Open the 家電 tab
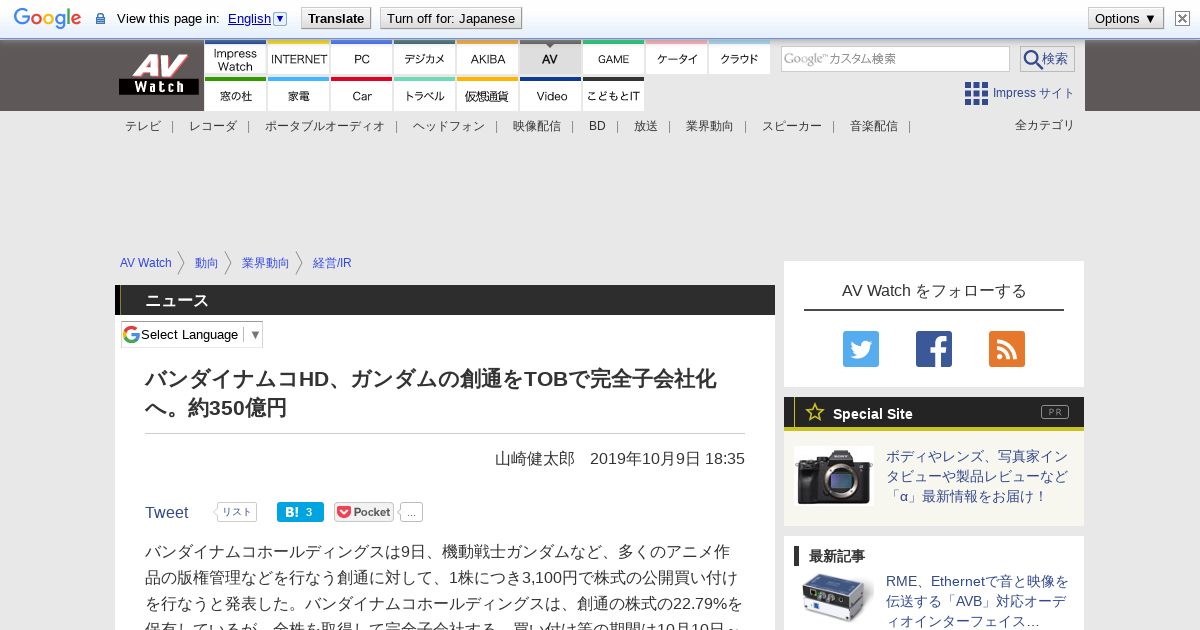The width and height of the screenshot is (1200, 630). 299,95
